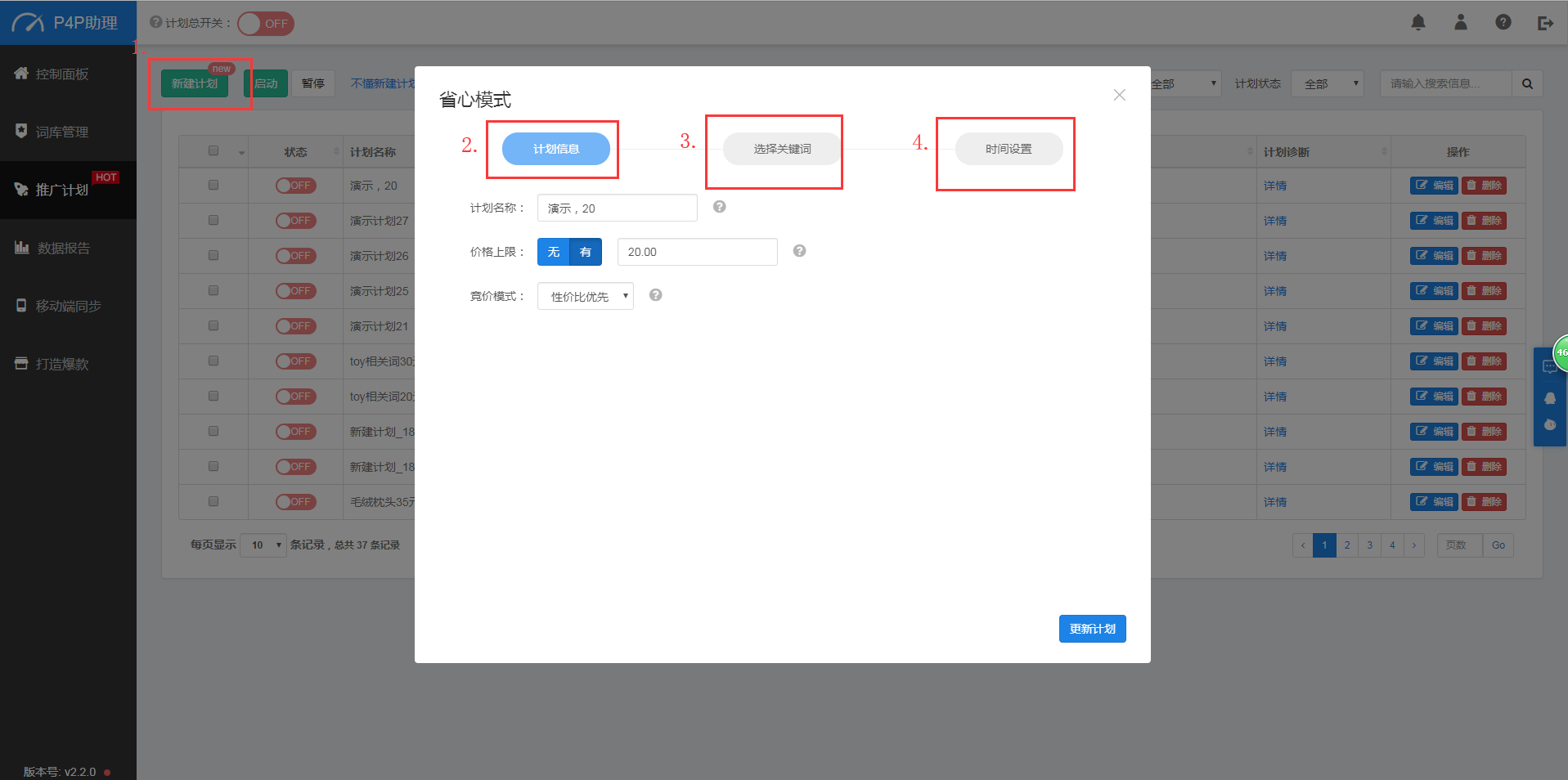Click the search magnifier icon

click(1527, 83)
